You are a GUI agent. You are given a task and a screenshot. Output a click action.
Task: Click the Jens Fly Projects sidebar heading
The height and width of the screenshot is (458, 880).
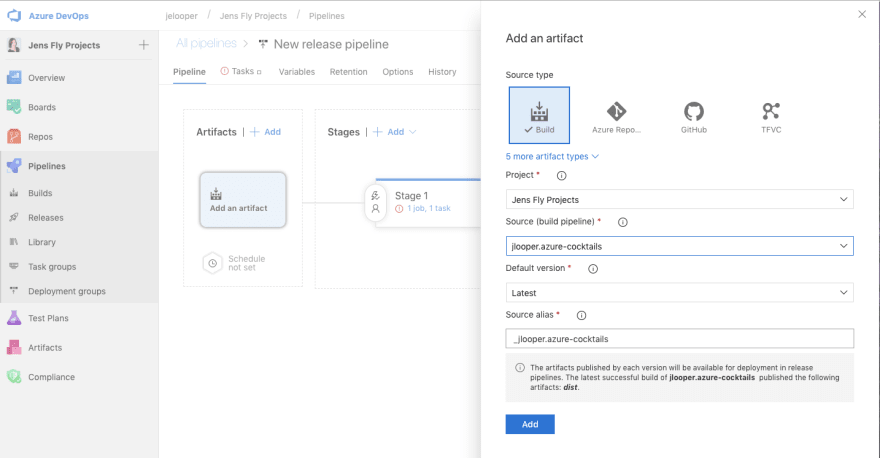coord(64,45)
